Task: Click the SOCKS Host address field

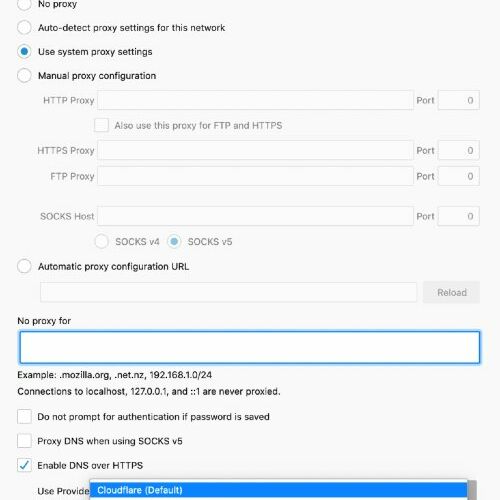Action: (x=255, y=216)
